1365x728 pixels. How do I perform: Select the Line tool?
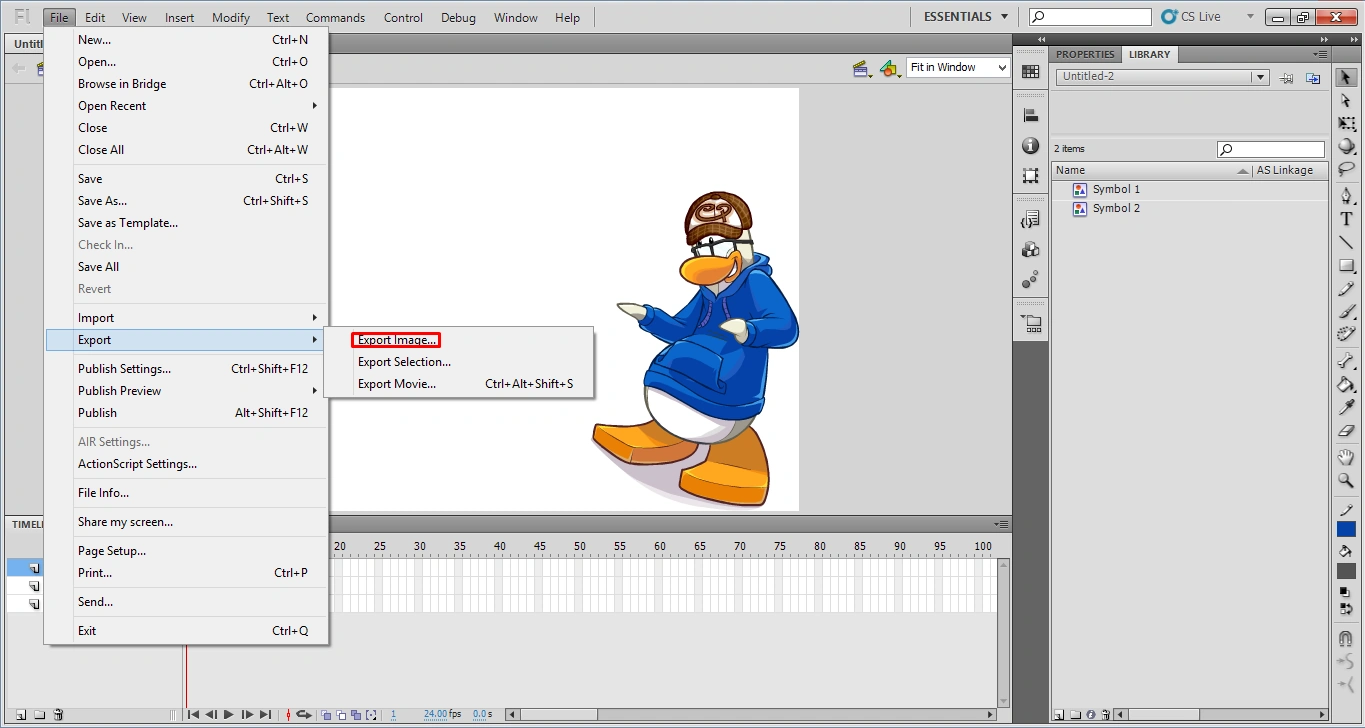[1346, 242]
